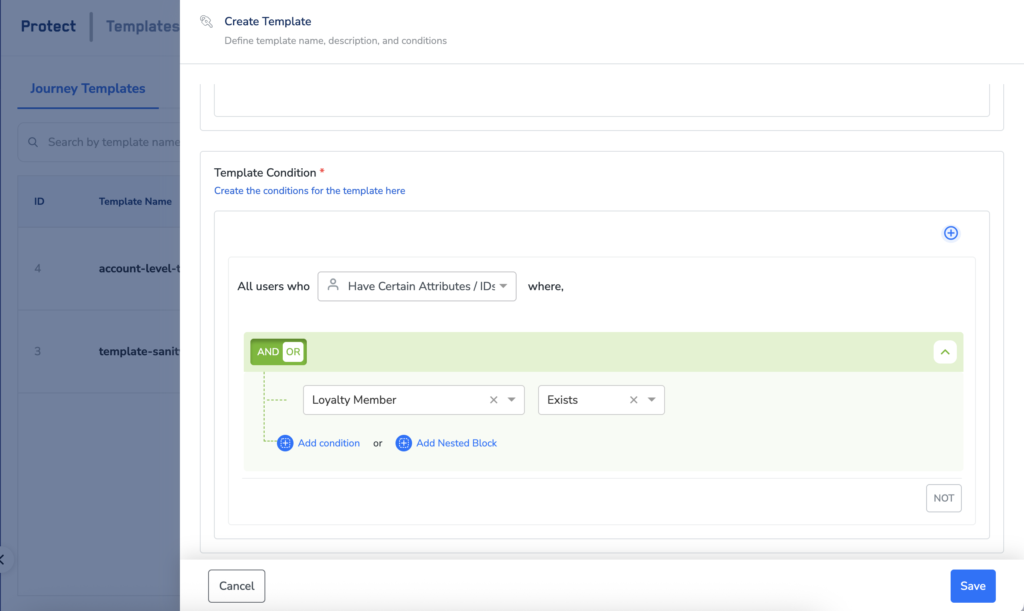Clear the Loyalty Member selection

[x=493, y=400]
